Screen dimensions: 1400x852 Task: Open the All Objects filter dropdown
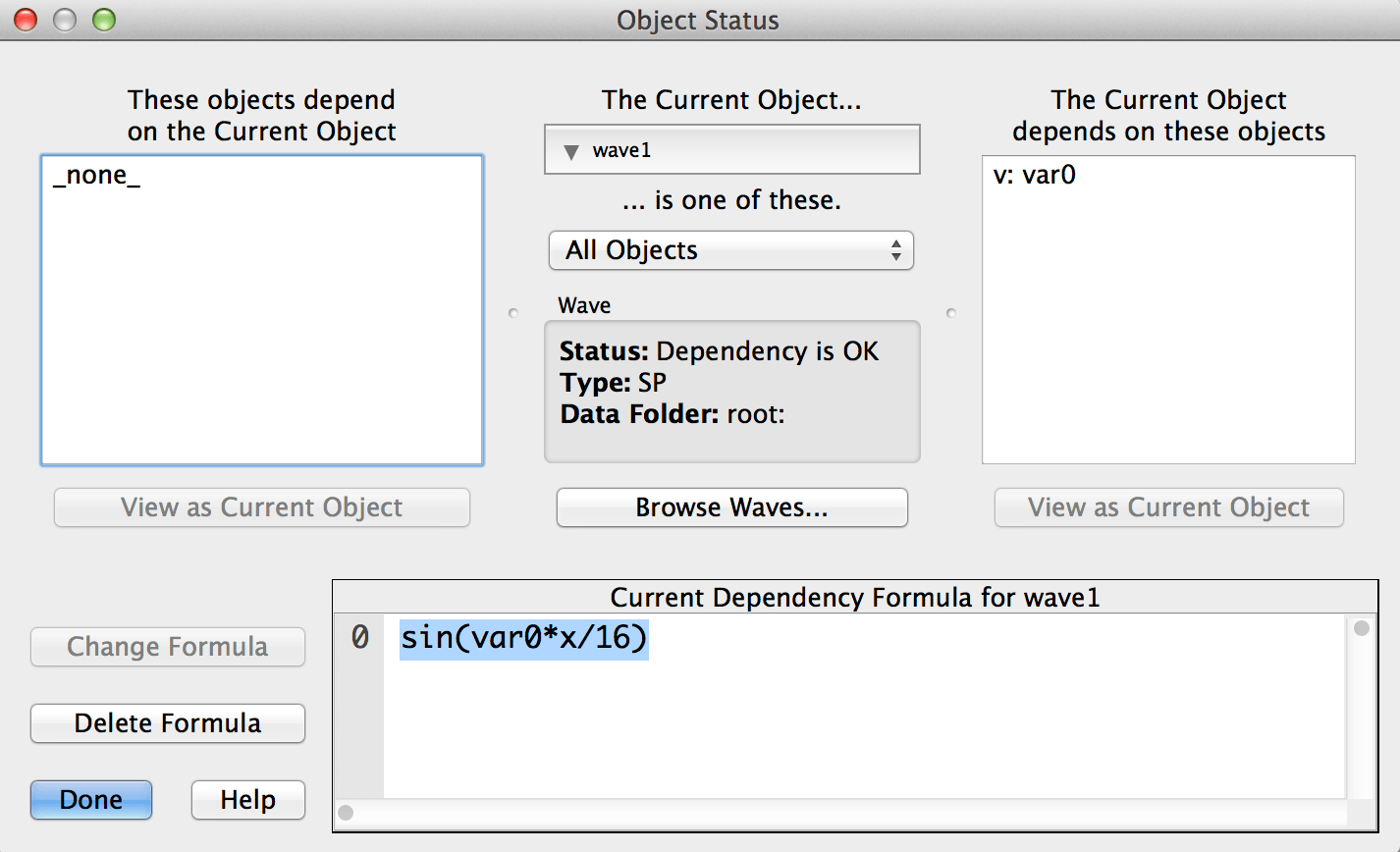pyautogui.click(x=730, y=250)
